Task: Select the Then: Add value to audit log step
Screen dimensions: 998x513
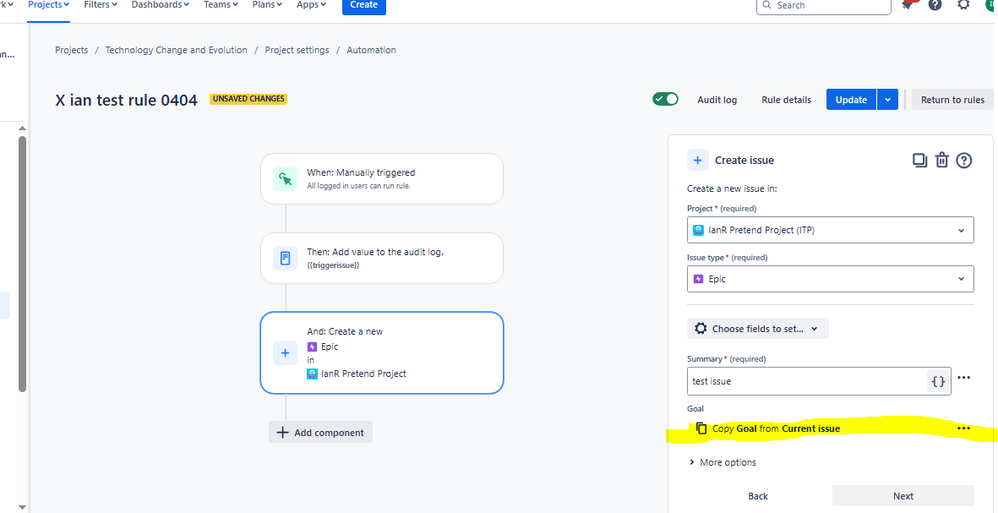Action: pos(382,258)
